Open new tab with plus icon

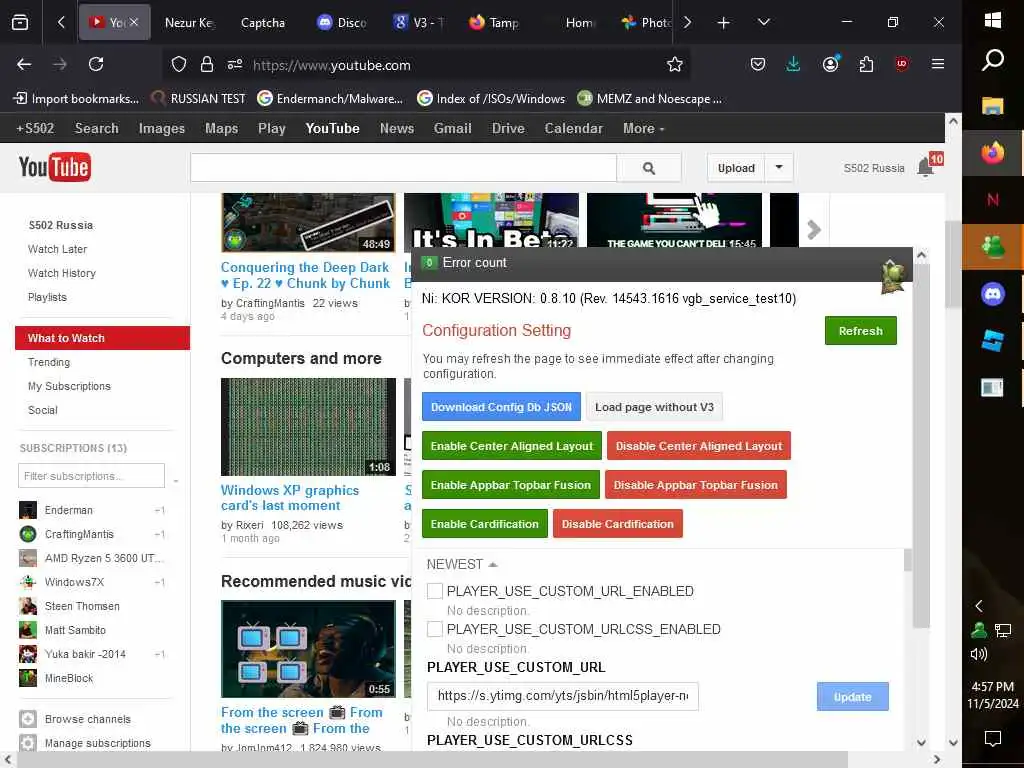point(724,23)
